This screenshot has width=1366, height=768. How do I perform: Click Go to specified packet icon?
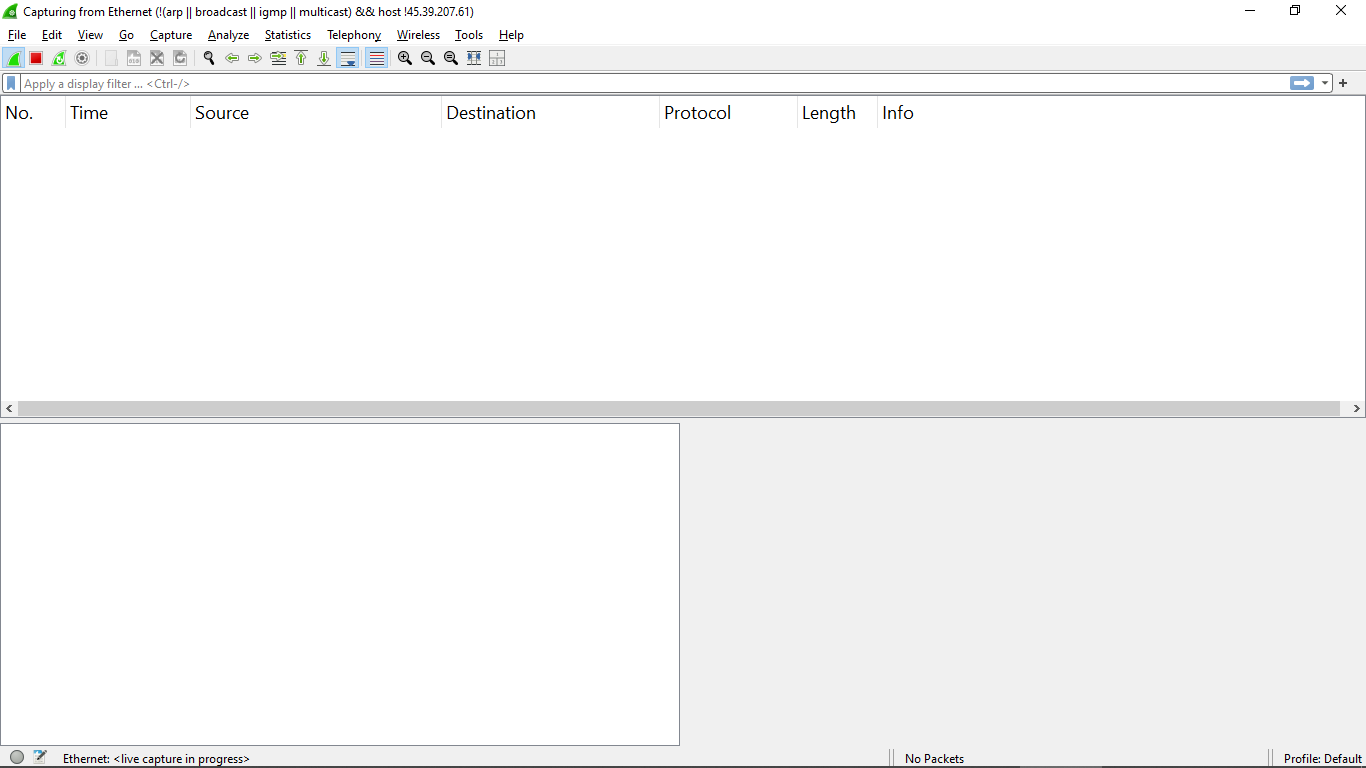pos(278,58)
